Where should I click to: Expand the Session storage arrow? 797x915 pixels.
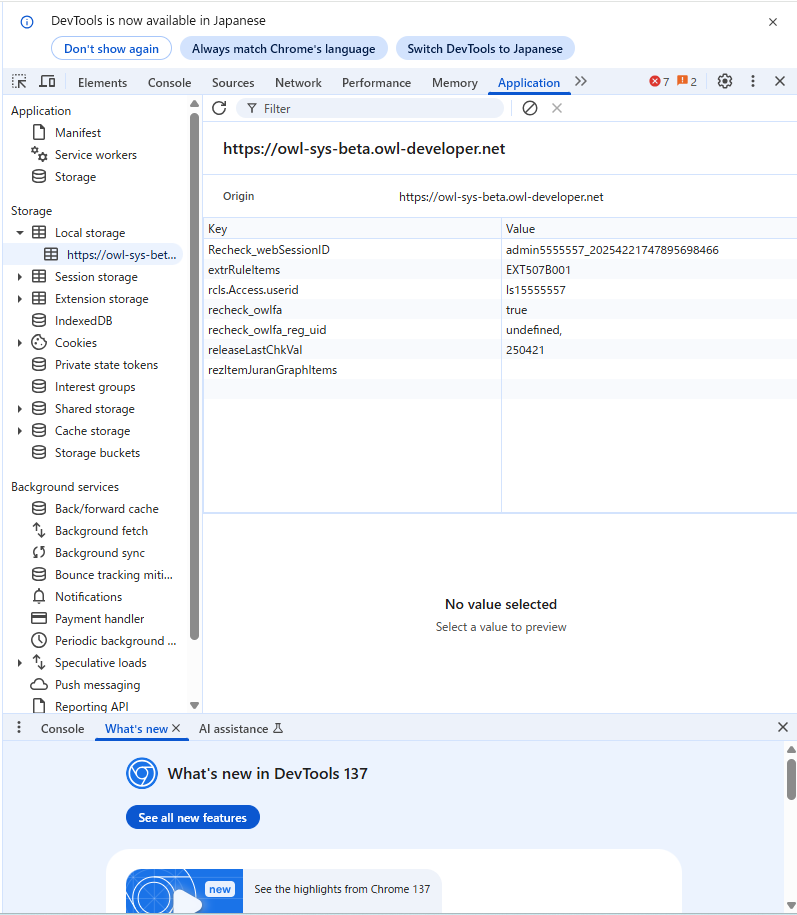[20, 277]
